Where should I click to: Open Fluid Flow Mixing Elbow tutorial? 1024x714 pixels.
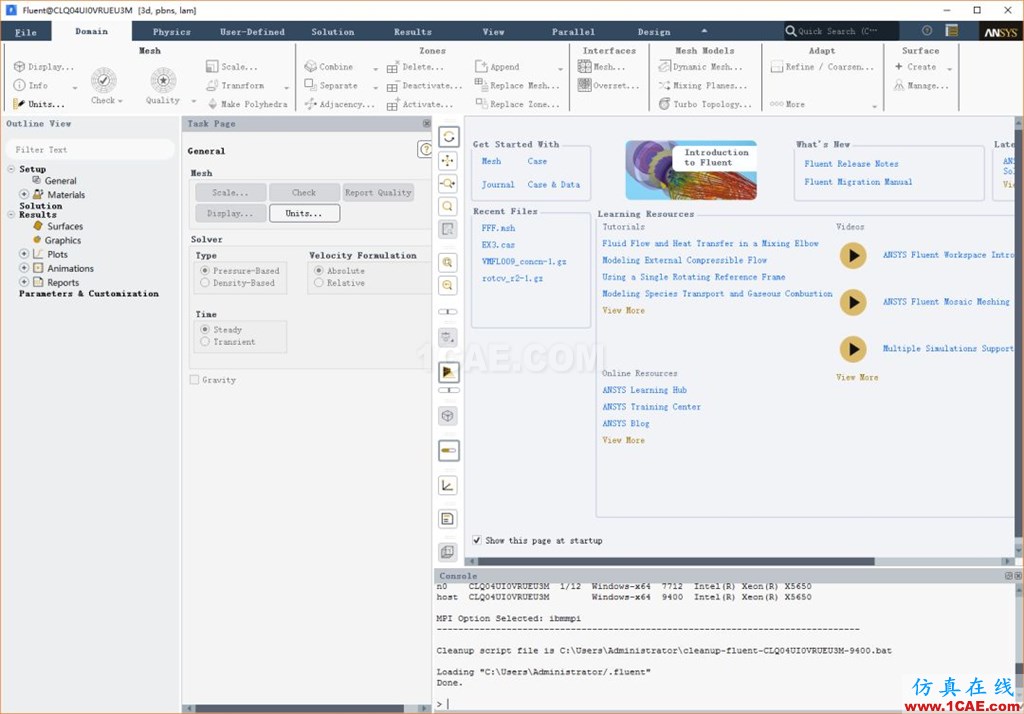(x=710, y=243)
